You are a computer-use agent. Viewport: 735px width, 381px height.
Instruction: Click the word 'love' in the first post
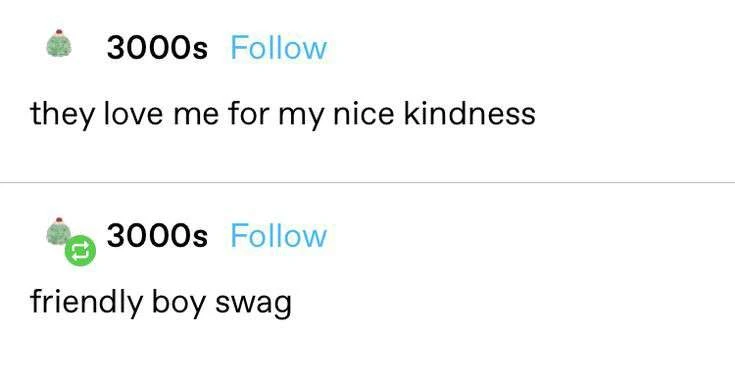coord(133,113)
